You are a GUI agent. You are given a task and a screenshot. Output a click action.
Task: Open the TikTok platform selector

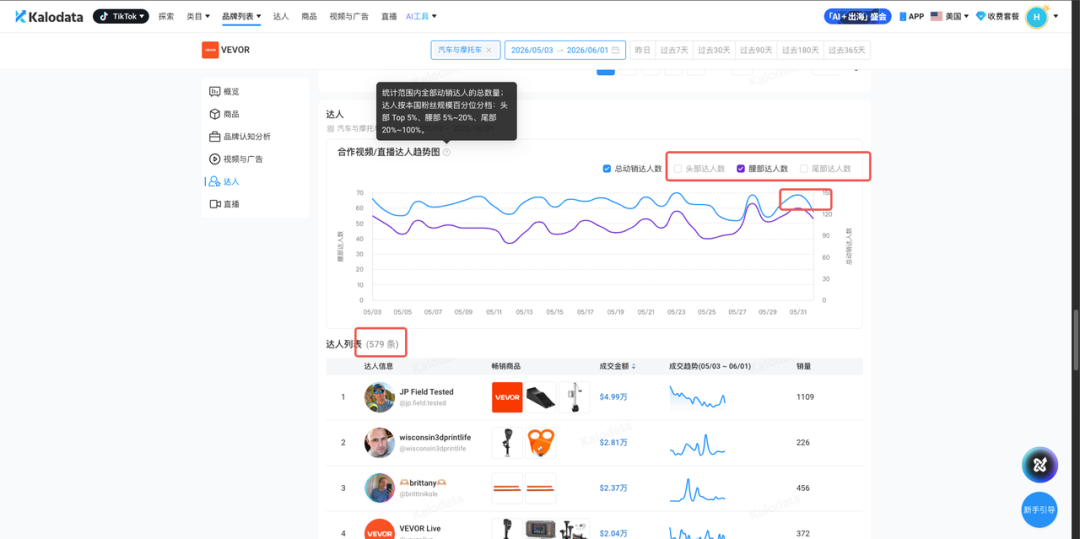click(121, 16)
